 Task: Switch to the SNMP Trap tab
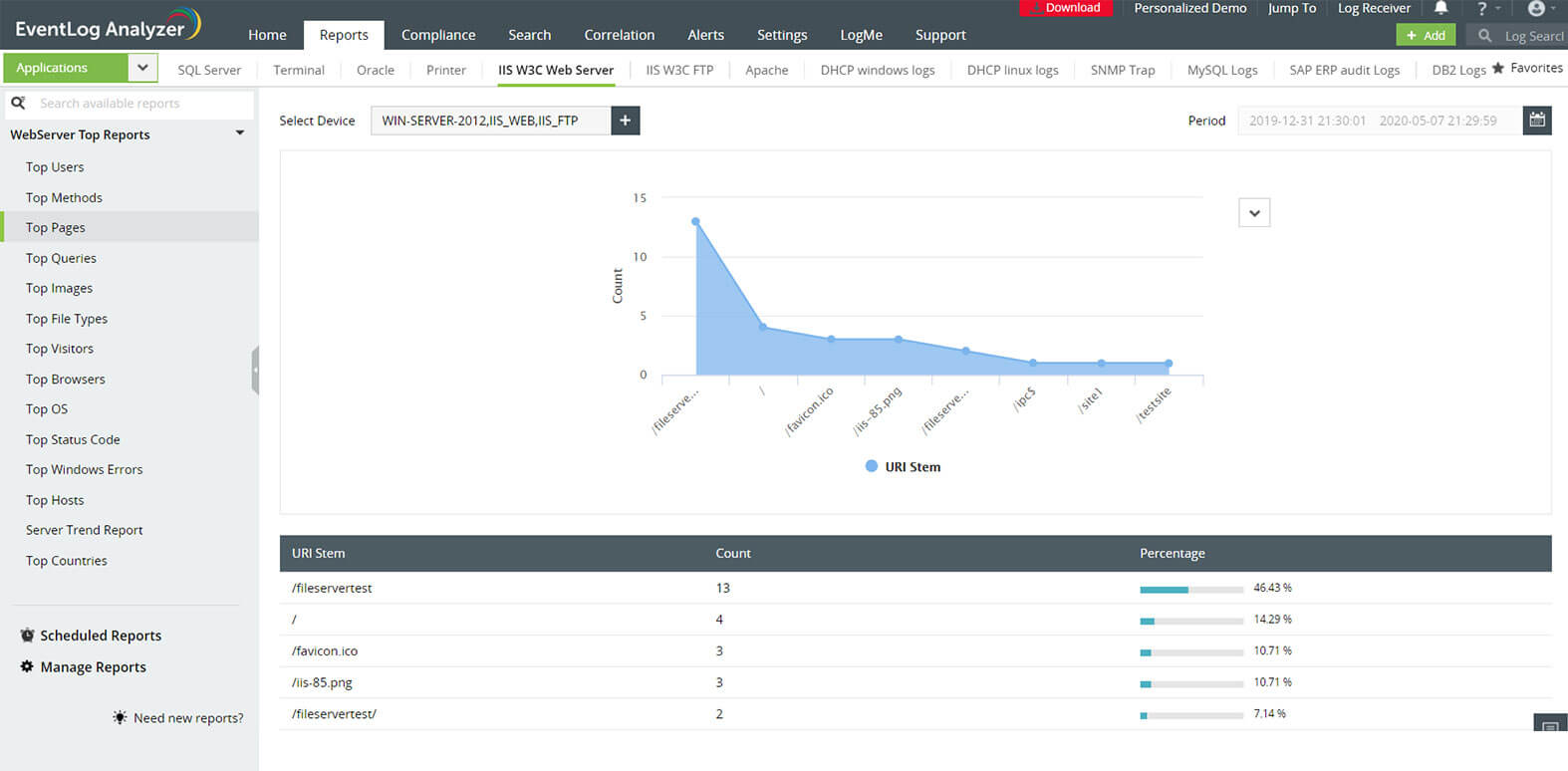coord(1123,70)
